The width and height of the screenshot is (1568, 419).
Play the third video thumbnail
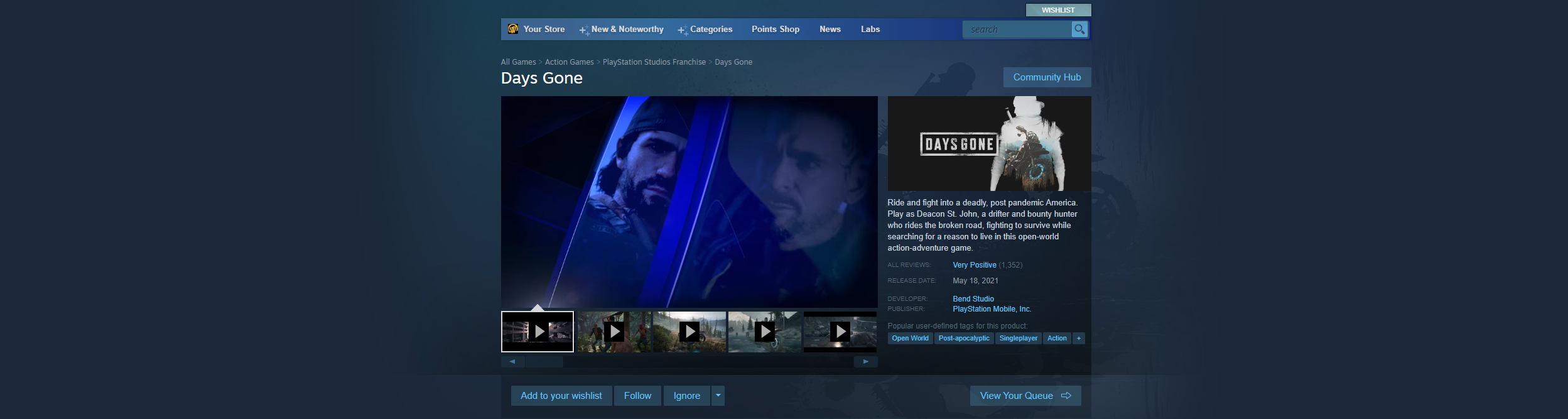689,331
